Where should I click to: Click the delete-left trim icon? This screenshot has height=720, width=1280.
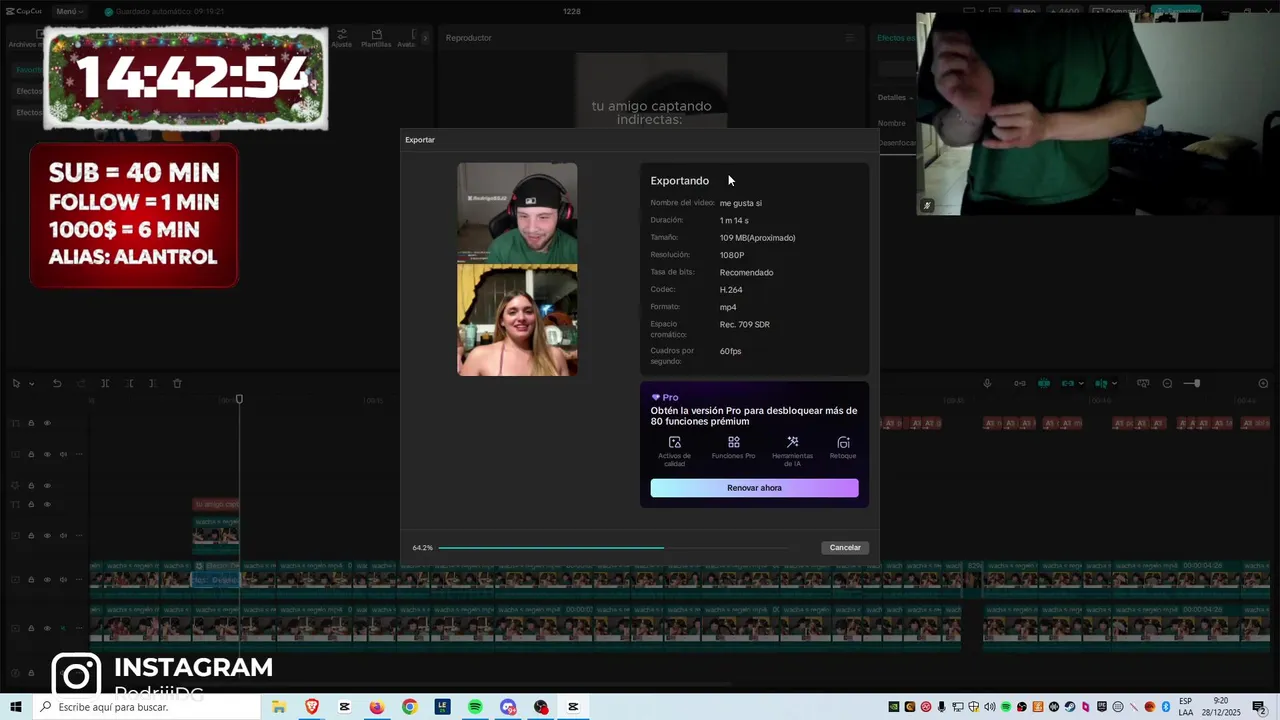point(128,384)
